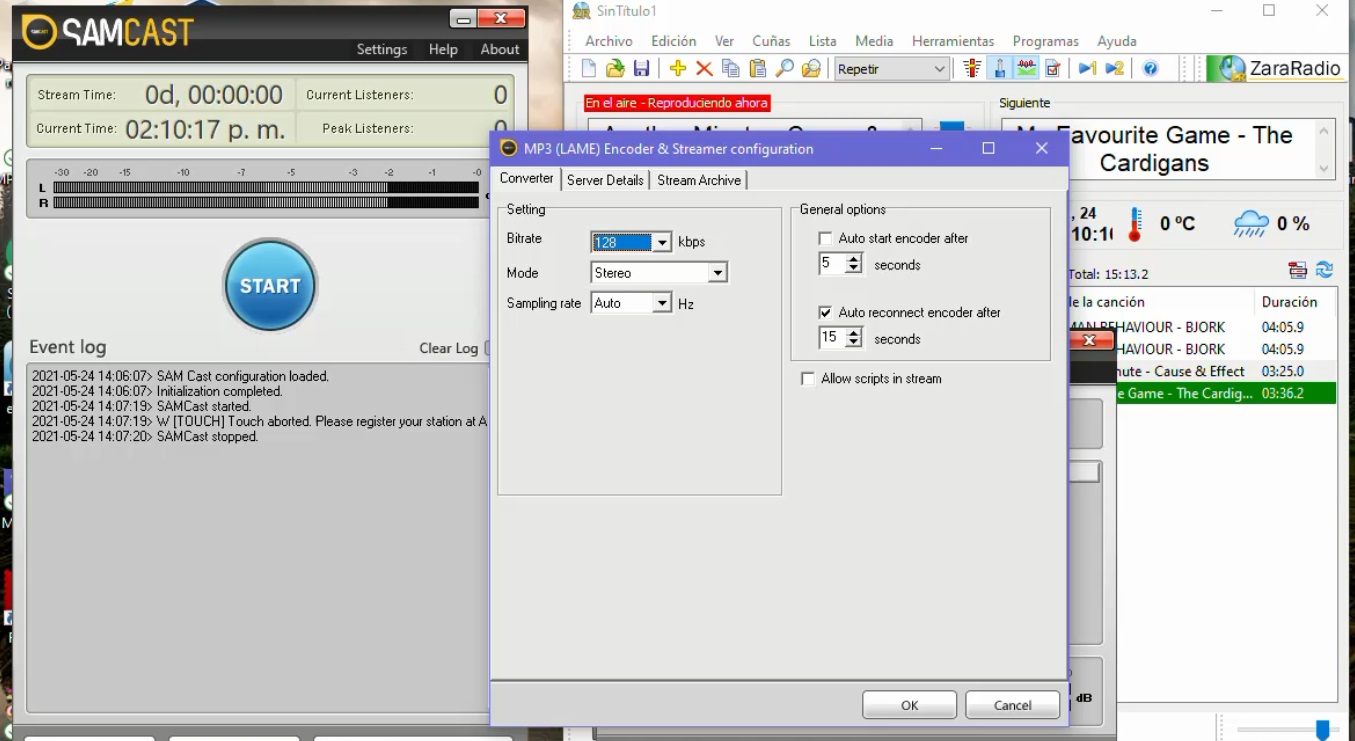Open the Herramientas menu in ZaraRadio
Viewport: 1355px width, 741px height.
tap(953, 41)
